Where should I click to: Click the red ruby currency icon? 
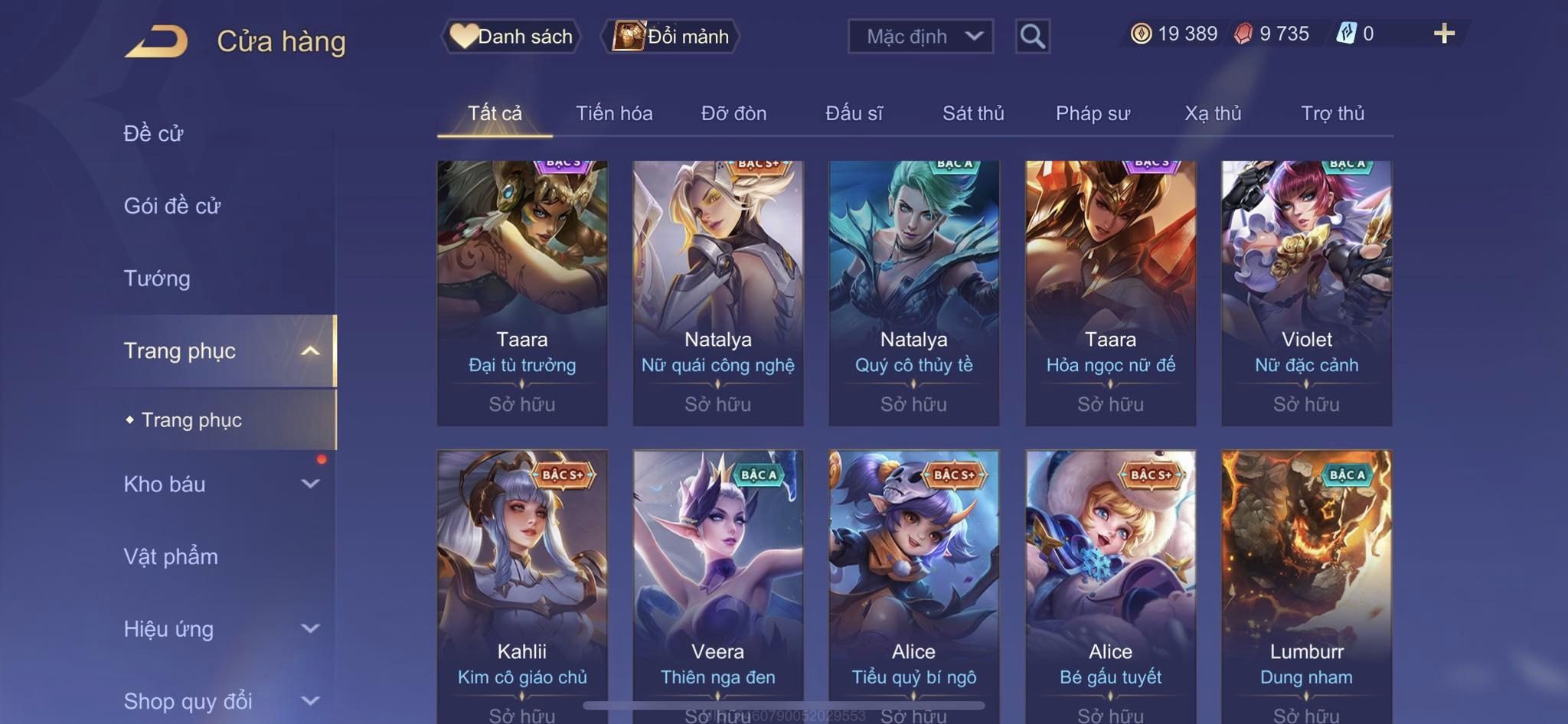coord(1243,34)
